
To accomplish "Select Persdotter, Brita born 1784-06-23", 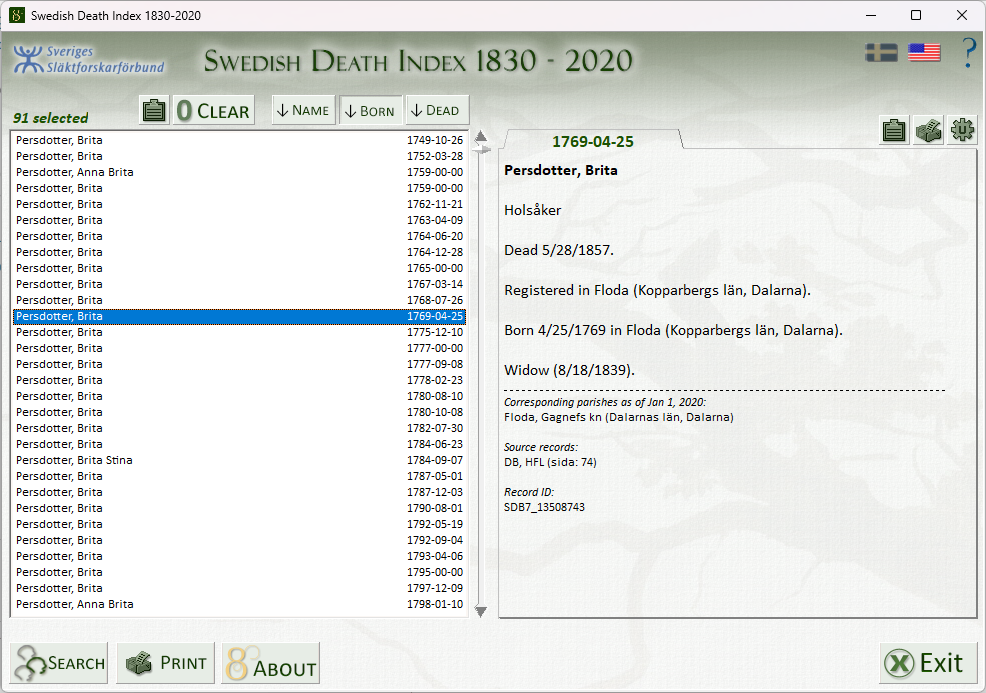I will click(240, 445).
